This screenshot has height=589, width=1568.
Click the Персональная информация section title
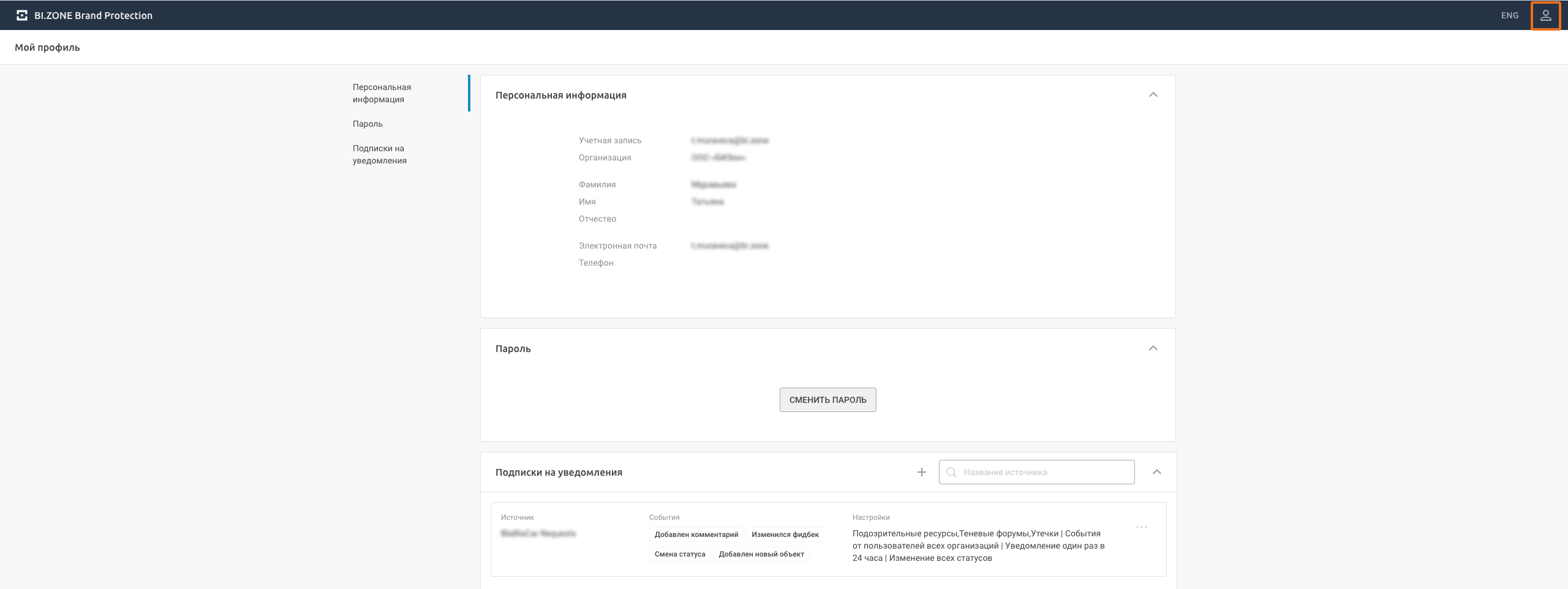tap(561, 95)
